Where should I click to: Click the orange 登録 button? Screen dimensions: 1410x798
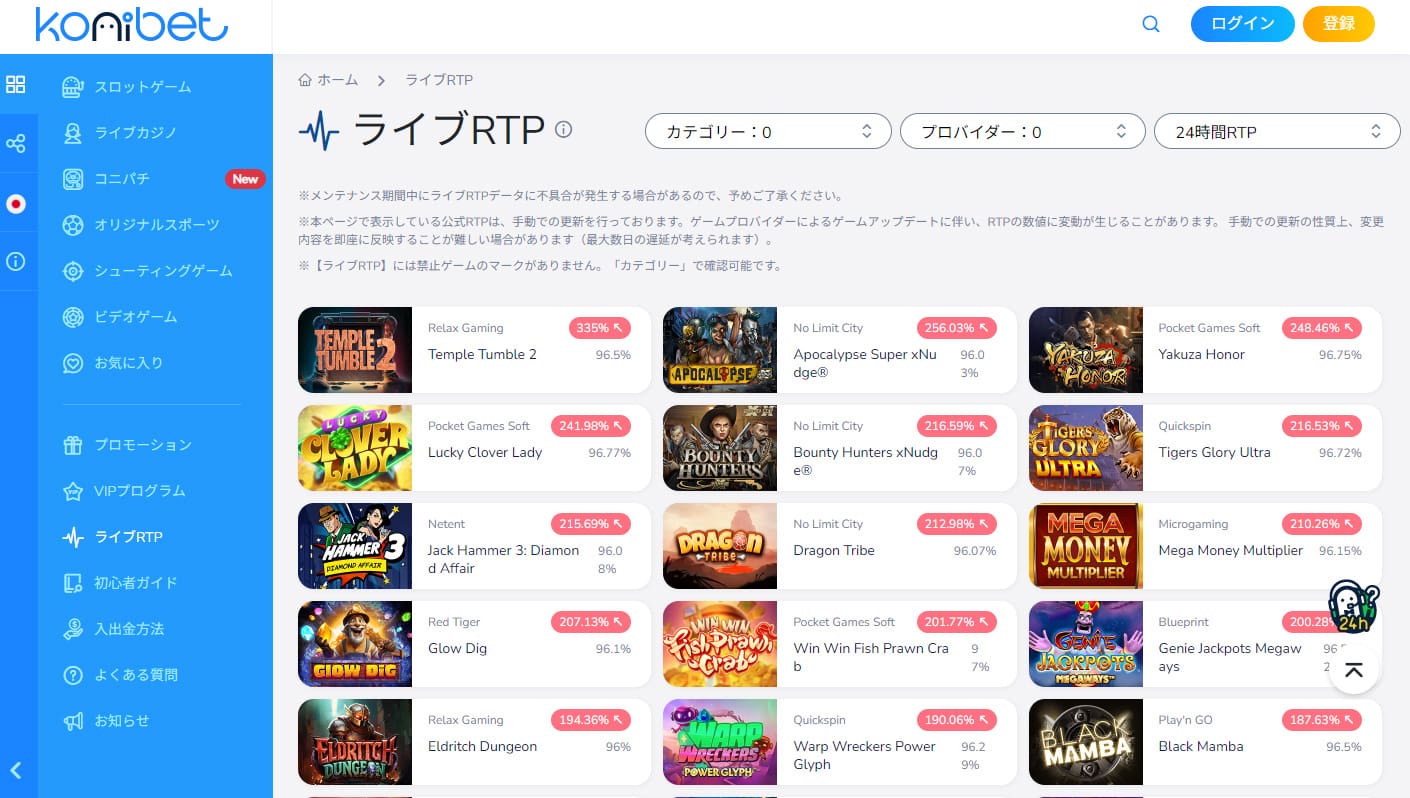[1339, 24]
